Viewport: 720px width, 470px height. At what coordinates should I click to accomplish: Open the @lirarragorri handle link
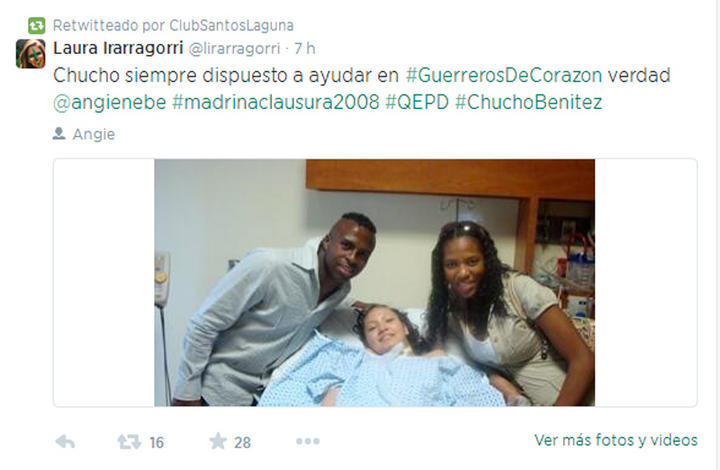pyautogui.click(x=234, y=49)
